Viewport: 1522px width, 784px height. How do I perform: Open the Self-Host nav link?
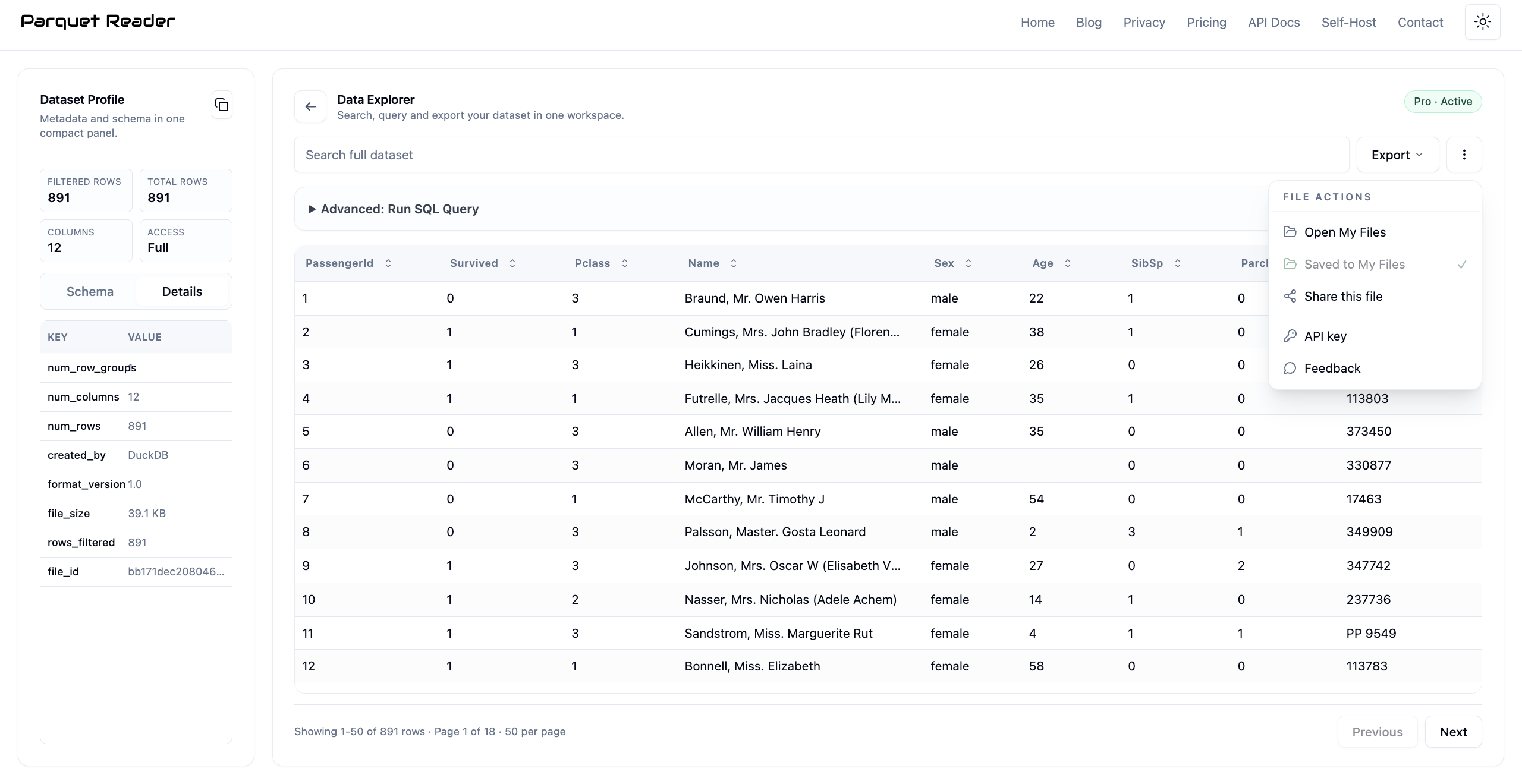pyautogui.click(x=1348, y=22)
